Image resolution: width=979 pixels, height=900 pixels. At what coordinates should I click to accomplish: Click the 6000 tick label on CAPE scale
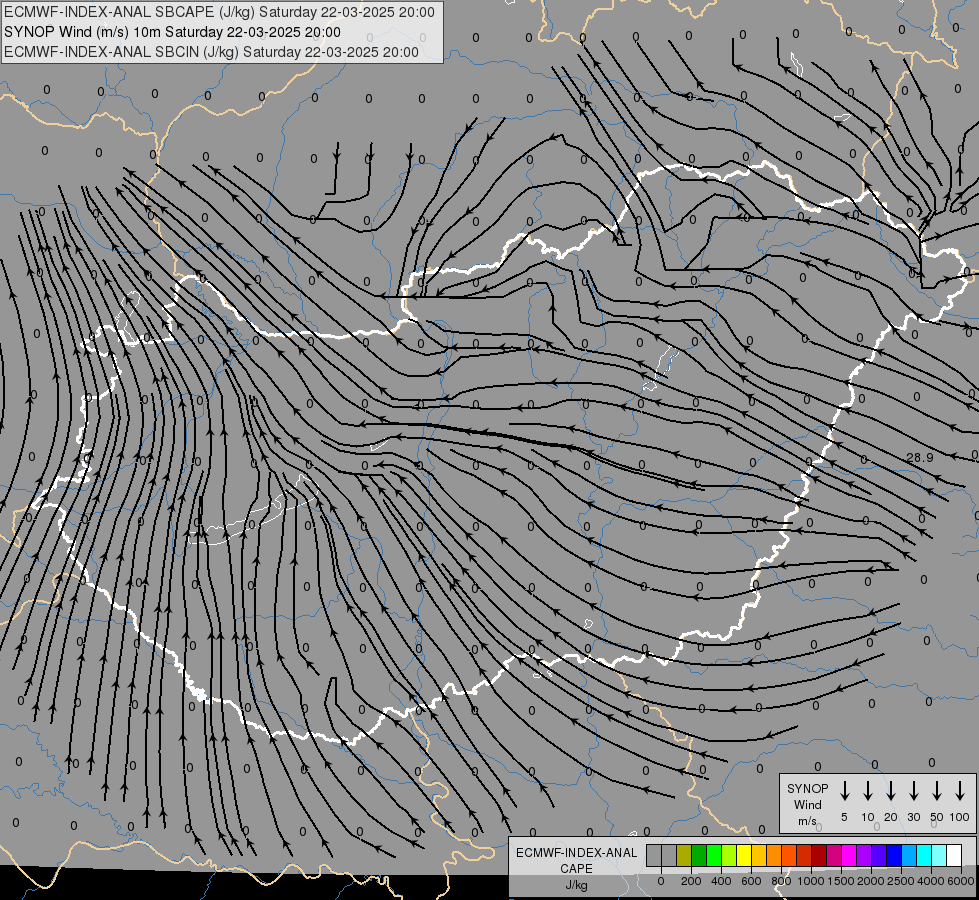[961, 881]
